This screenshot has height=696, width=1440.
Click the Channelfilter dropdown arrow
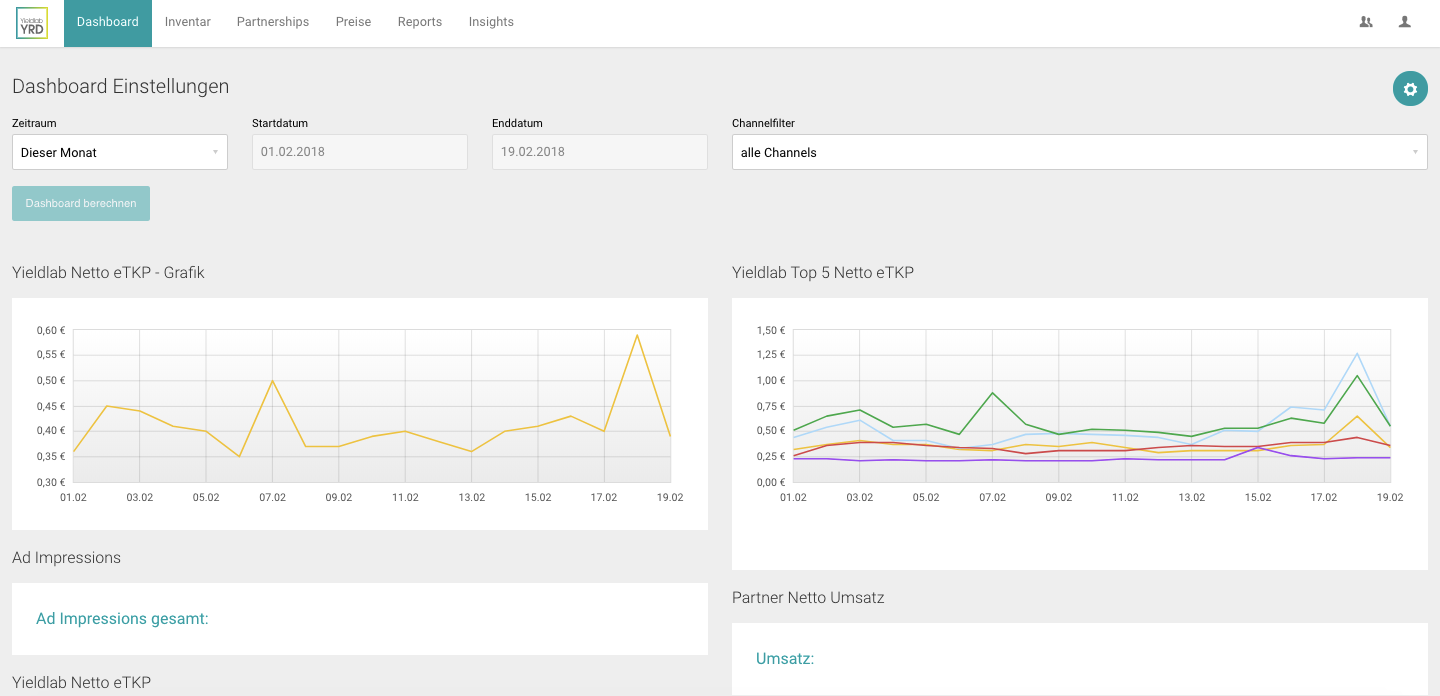[1415, 152]
